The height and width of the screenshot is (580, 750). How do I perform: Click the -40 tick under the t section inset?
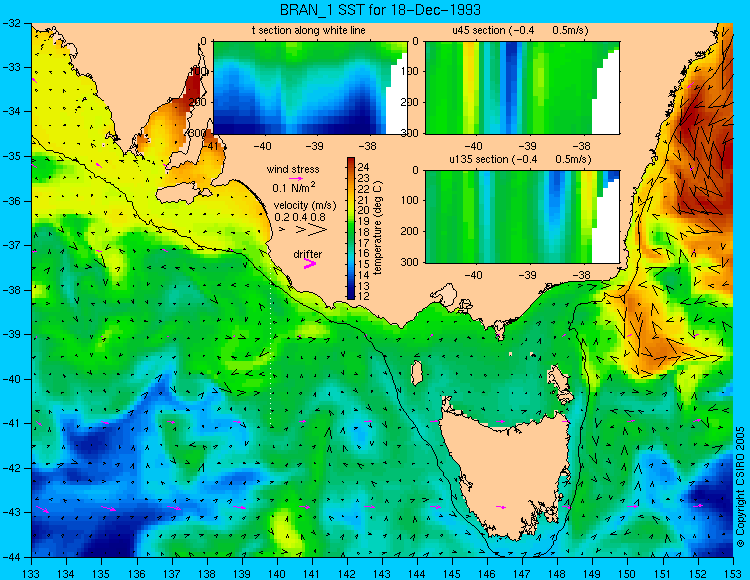coord(262,146)
